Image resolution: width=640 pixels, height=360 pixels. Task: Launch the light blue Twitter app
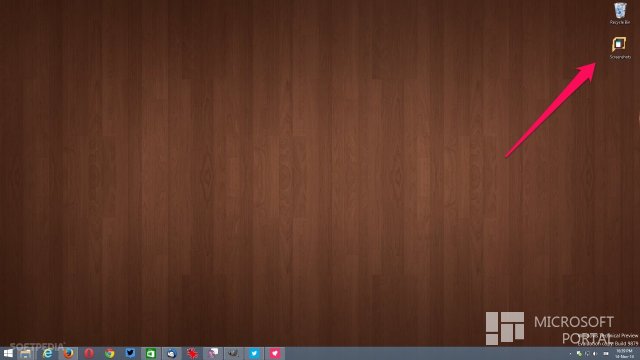[254, 353]
